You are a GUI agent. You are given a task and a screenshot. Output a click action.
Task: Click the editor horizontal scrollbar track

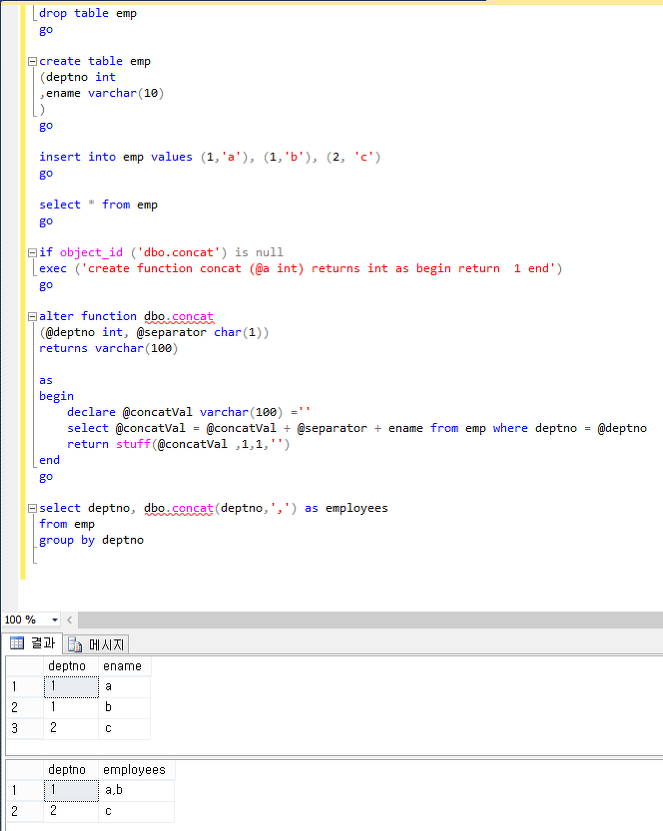[370, 620]
